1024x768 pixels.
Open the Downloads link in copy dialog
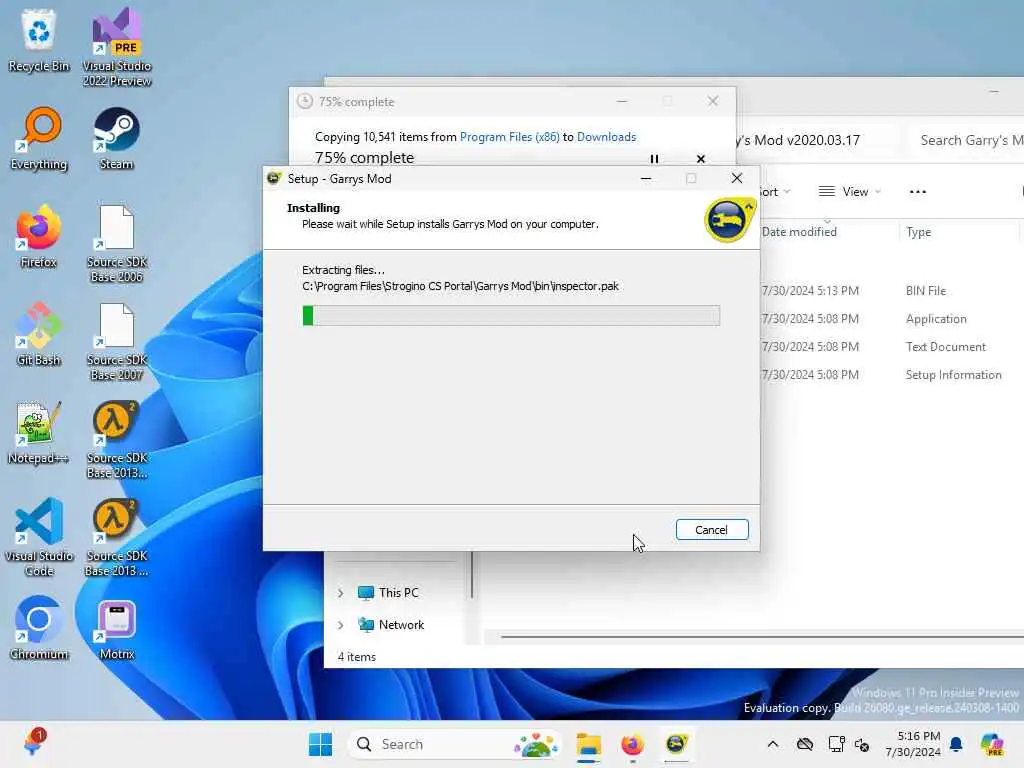click(x=606, y=136)
